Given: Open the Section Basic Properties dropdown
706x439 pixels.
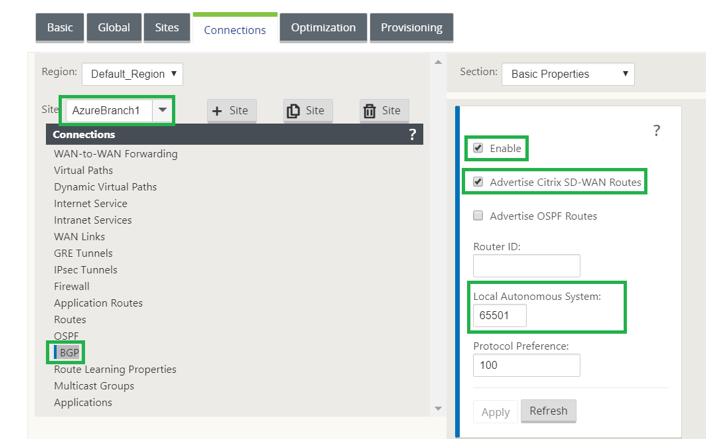Looking at the screenshot, I should point(568,74).
